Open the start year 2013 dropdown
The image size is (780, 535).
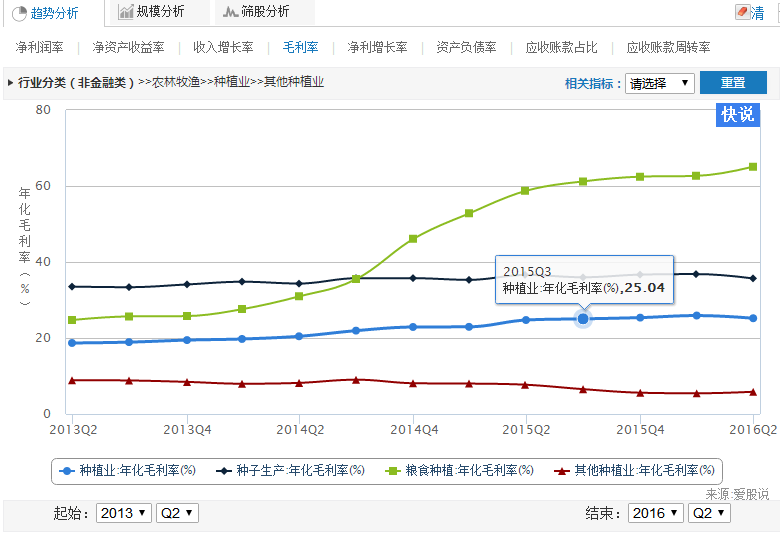[123, 513]
